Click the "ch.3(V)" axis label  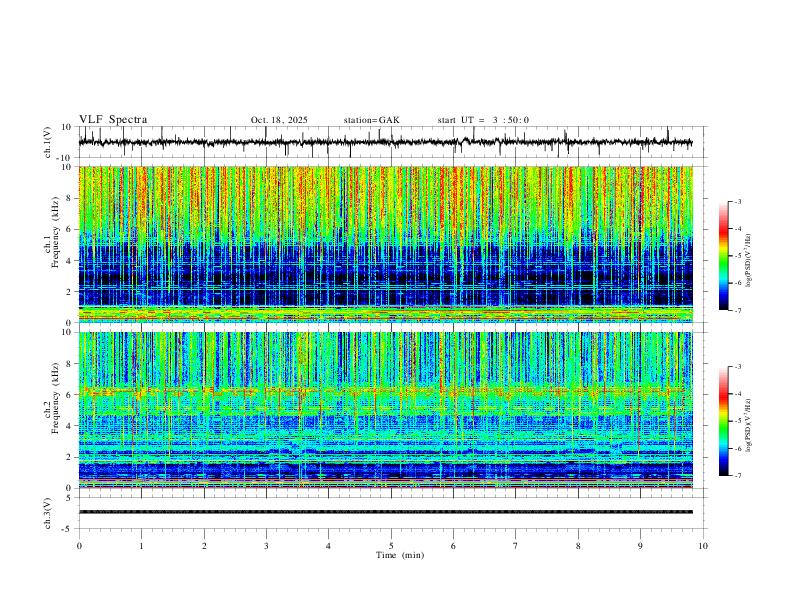click(x=48, y=513)
